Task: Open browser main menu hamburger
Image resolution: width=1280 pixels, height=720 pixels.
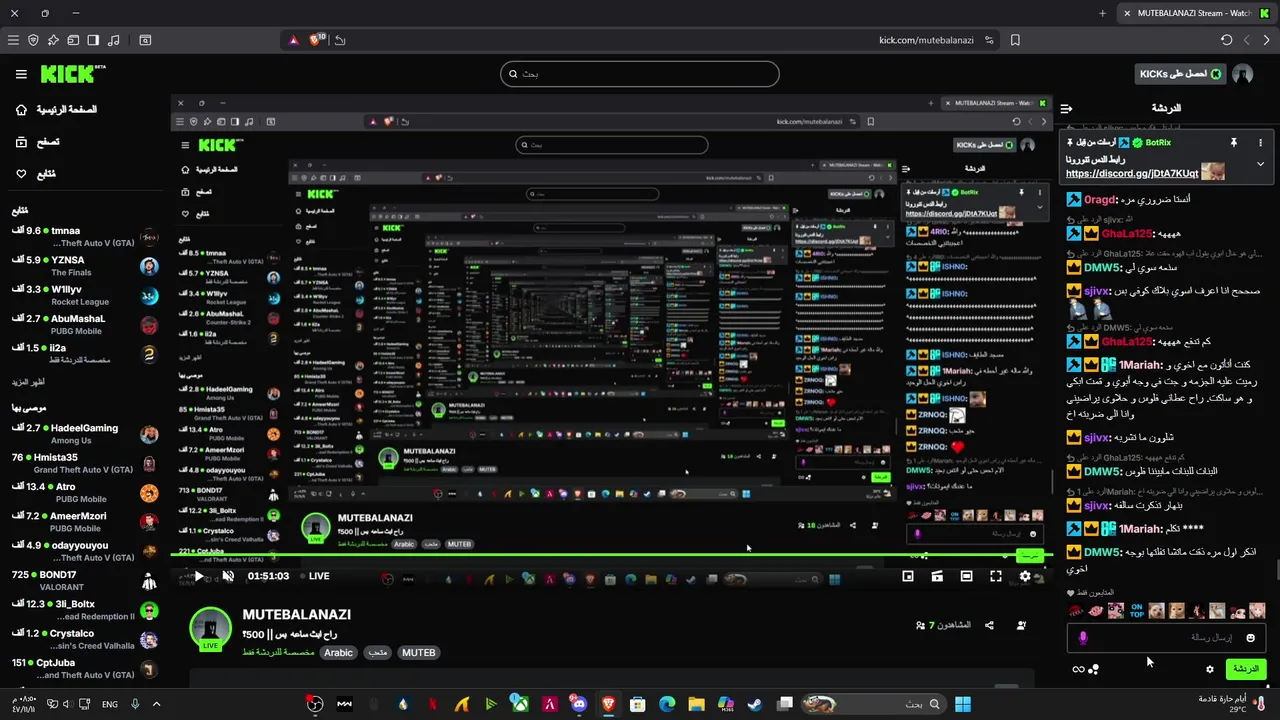Action: click(x=13, y=40)
